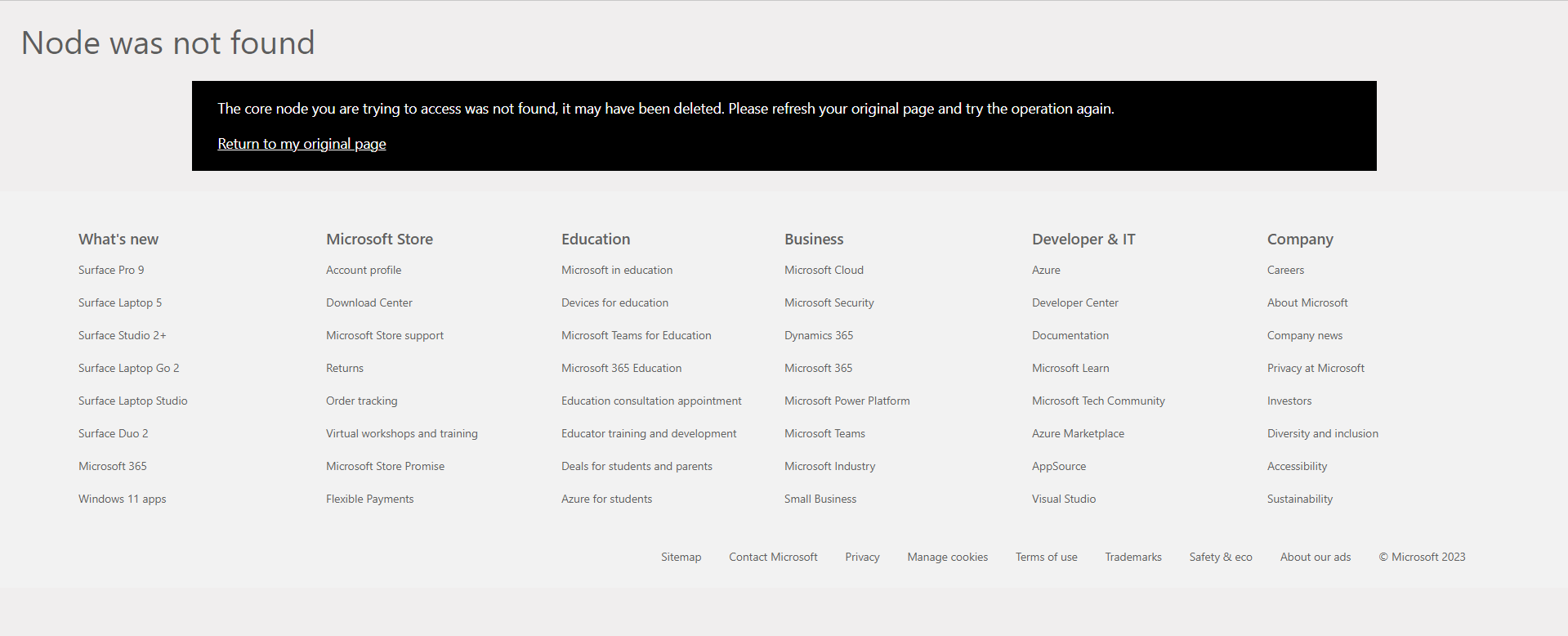Open the Terms of use link
Viewport: 1568px width, 636px height.
pyautogui.click(x=1047, y=557)
